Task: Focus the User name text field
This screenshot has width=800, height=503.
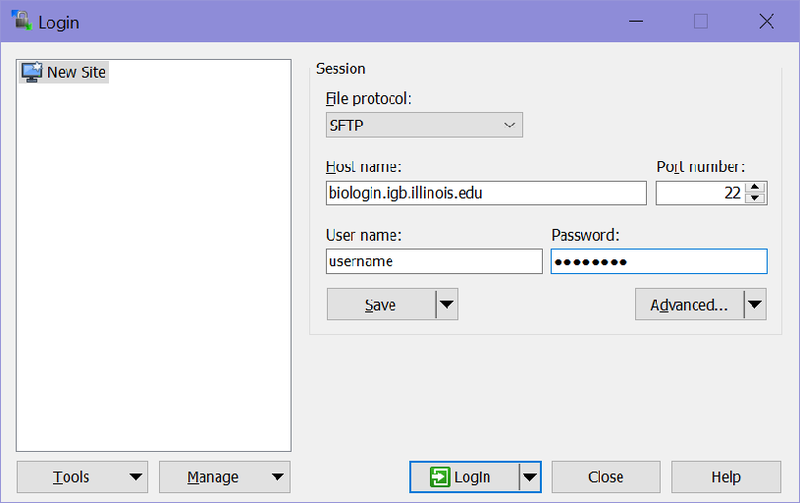Action: click(x=434, y=261)
